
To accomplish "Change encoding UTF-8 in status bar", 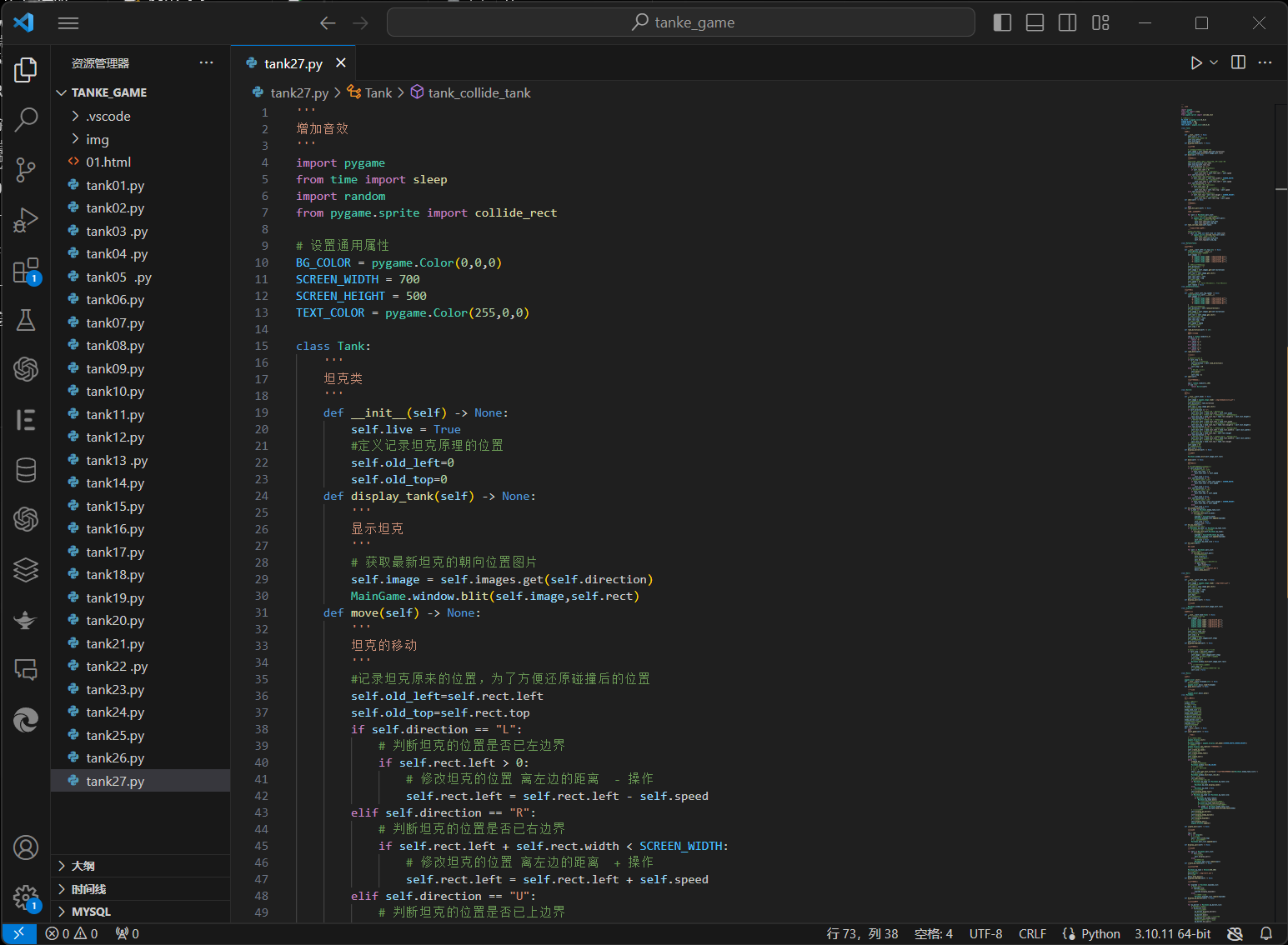I will (985, 933).
